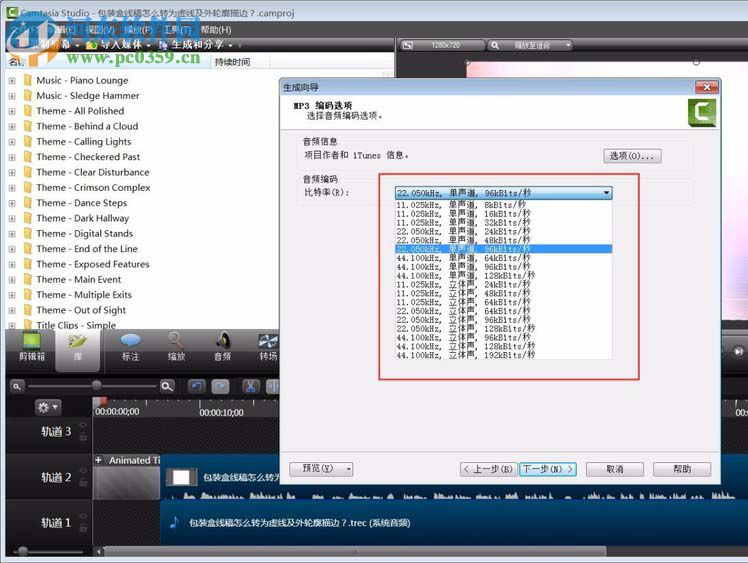This screenshot has height=563, width=748.
Task: Select the system audio clip on track 1
Action: (453, 522)
